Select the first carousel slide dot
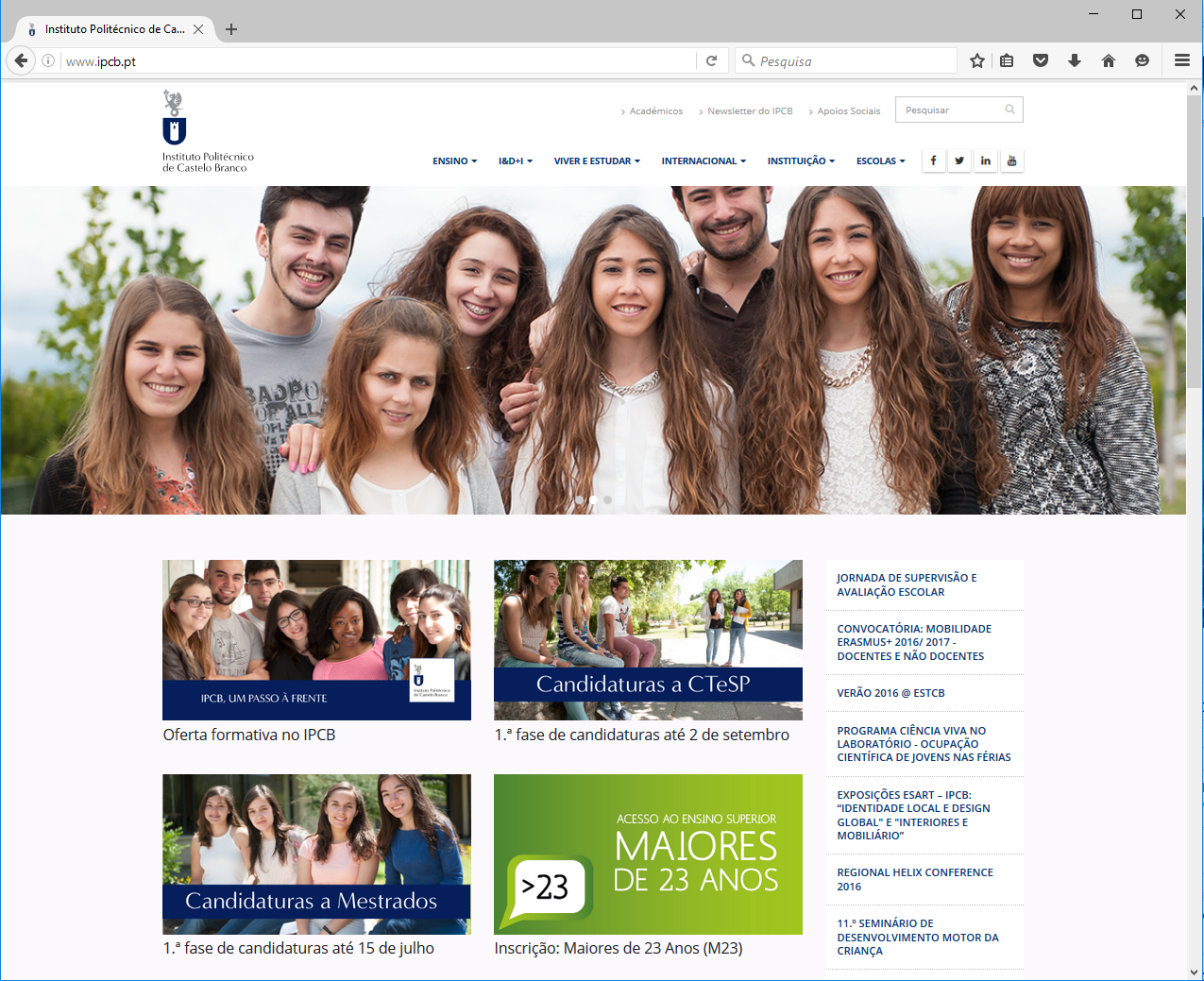This screenshot has width=1204, height=981. (579, 500)
